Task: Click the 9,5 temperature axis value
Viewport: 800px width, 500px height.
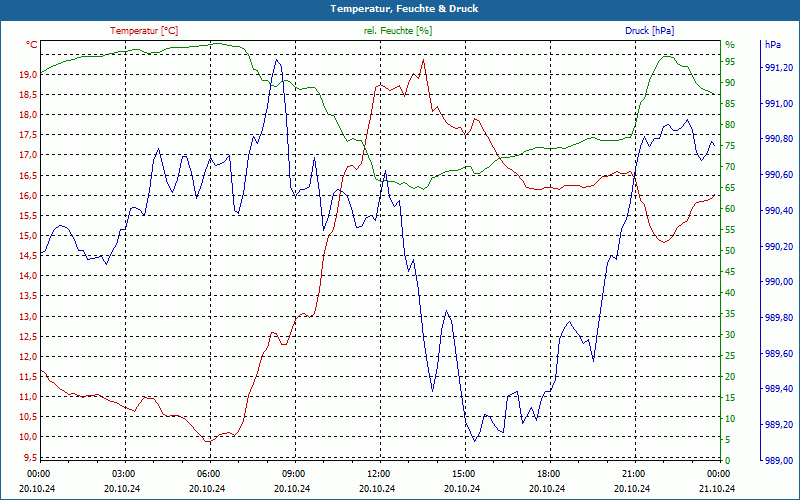Action: [30, 457]
